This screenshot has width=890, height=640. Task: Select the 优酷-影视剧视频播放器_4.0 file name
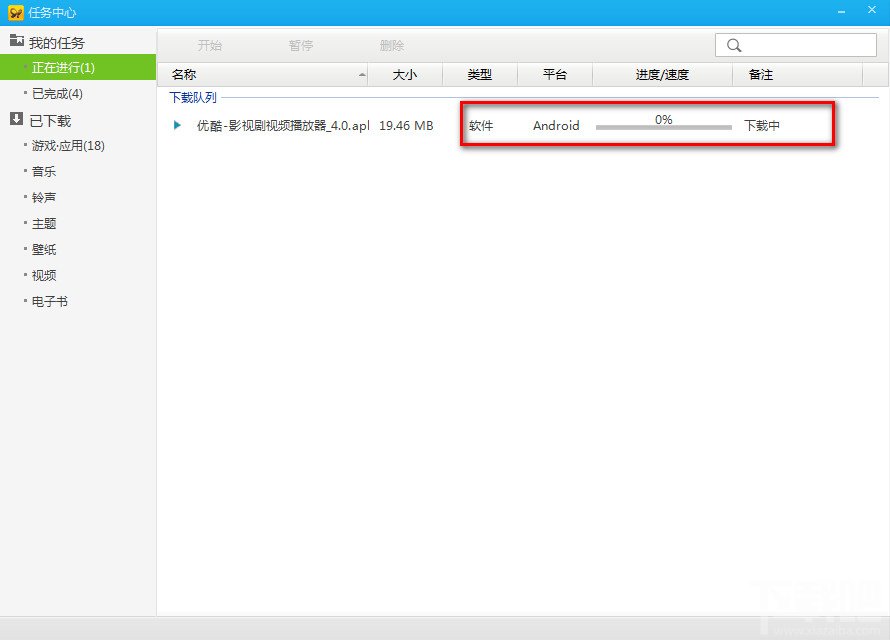point(283,125)
